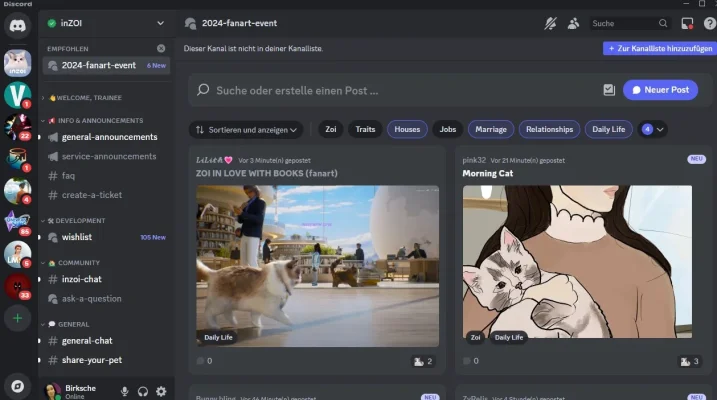The width and height of the screenshot is (717, 400).
Task: Open the inzoi-chat channel
Action: coord(106,279)
